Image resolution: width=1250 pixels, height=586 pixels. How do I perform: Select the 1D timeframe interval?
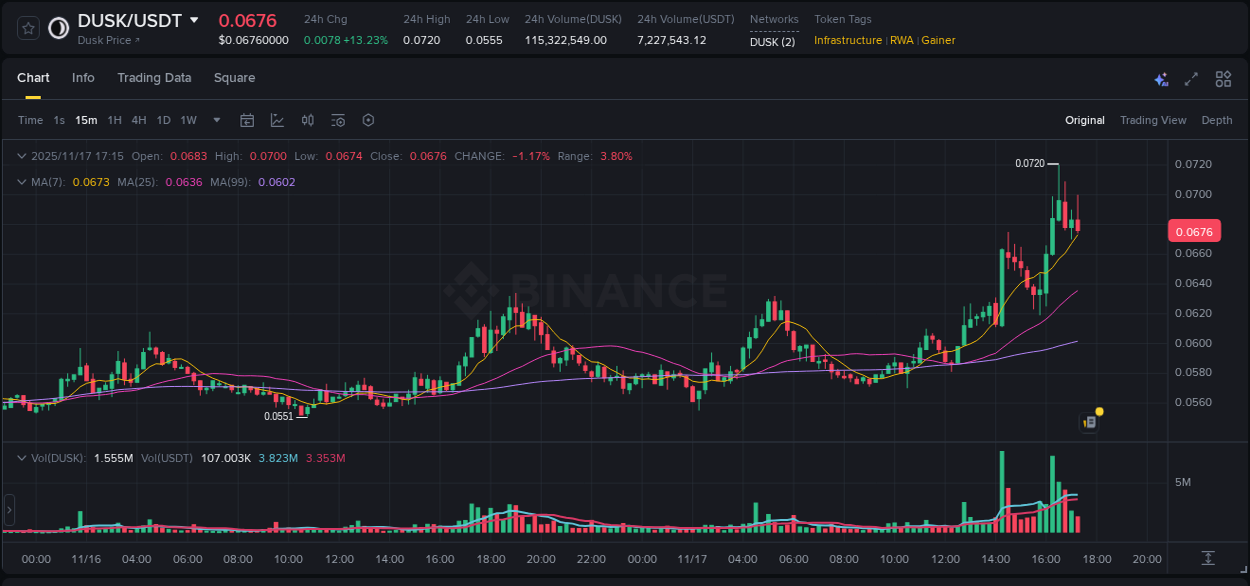point(163,120)
